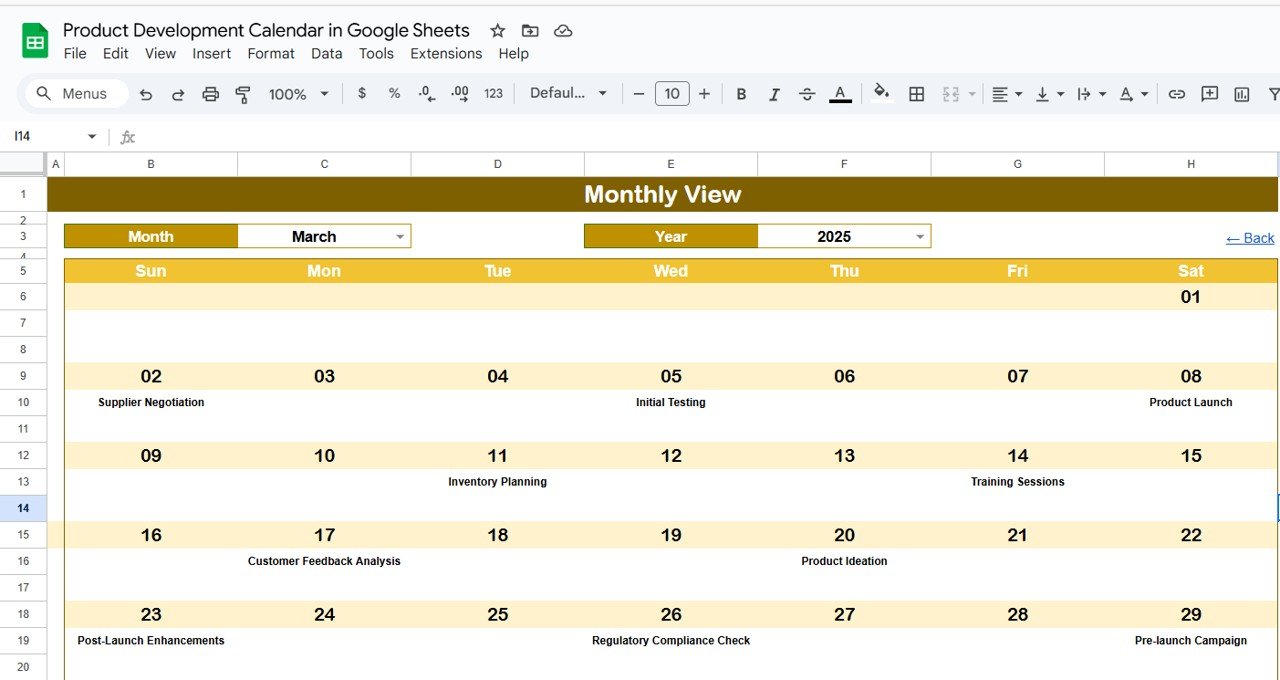The image size is (1280, 680).
Task: Open the Extensions menu
Action: [x=446, y=54]
